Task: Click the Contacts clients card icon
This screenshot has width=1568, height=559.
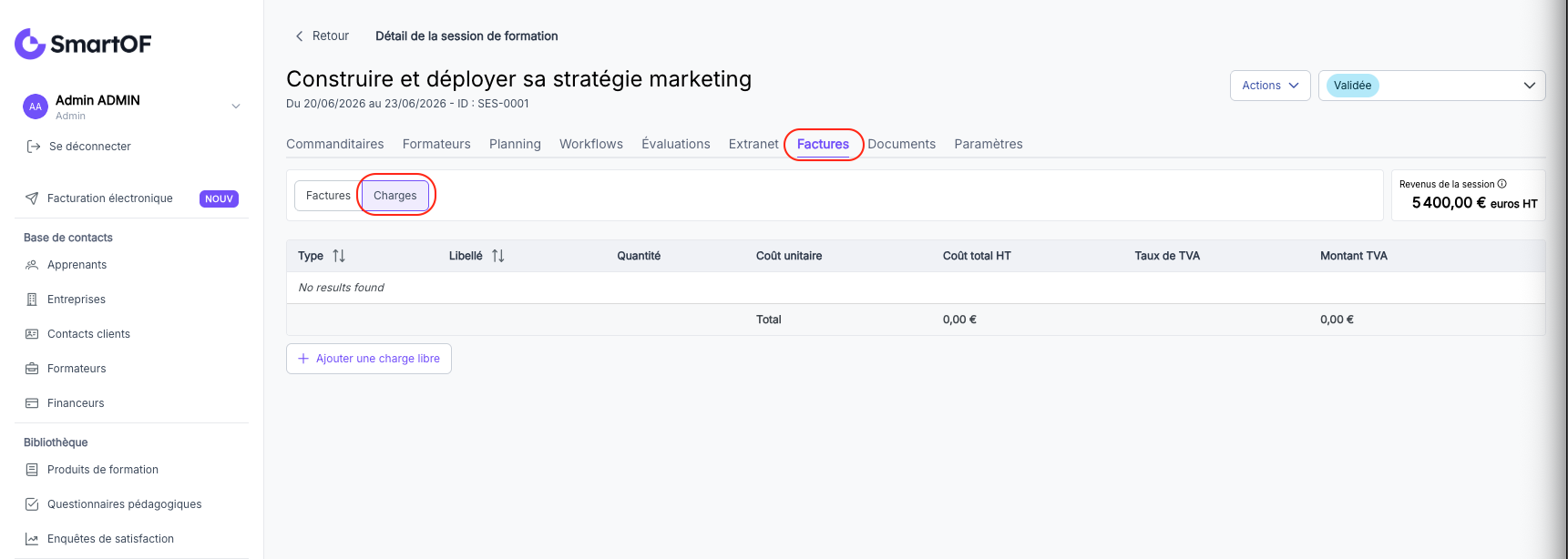Action: tap(32, 334)
